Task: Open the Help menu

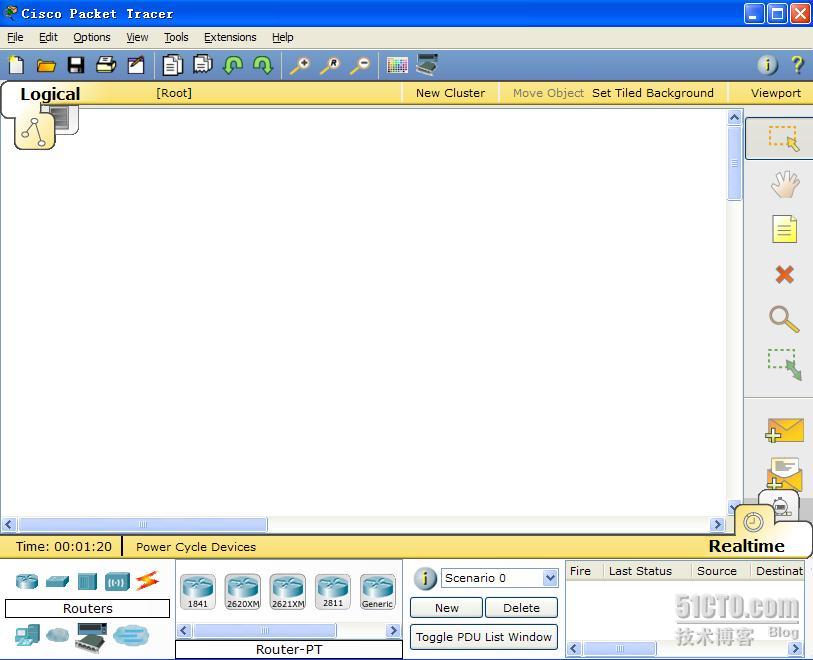Action: point(283,37)
